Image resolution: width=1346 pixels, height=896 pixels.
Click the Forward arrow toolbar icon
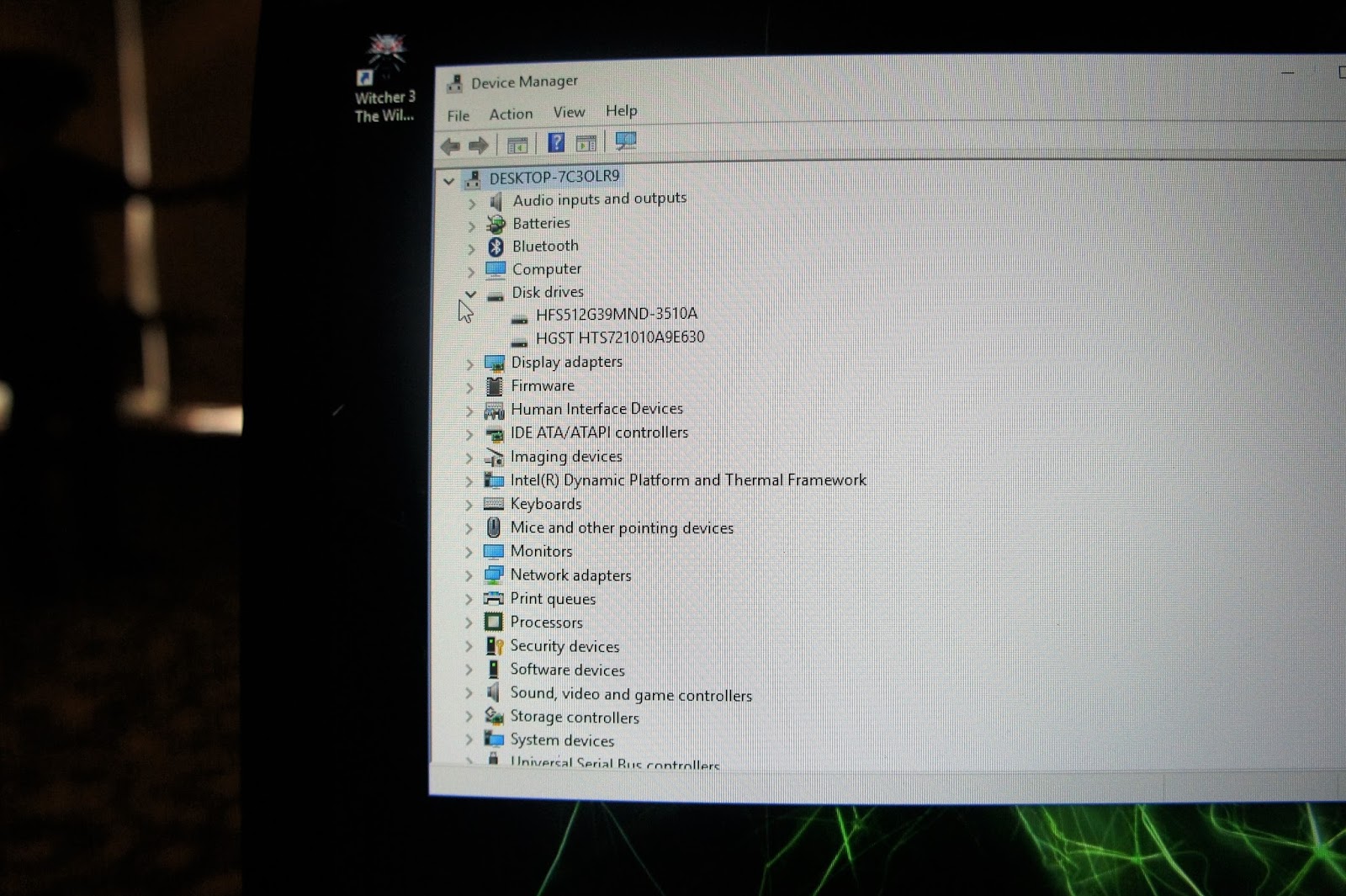[479, 146]
